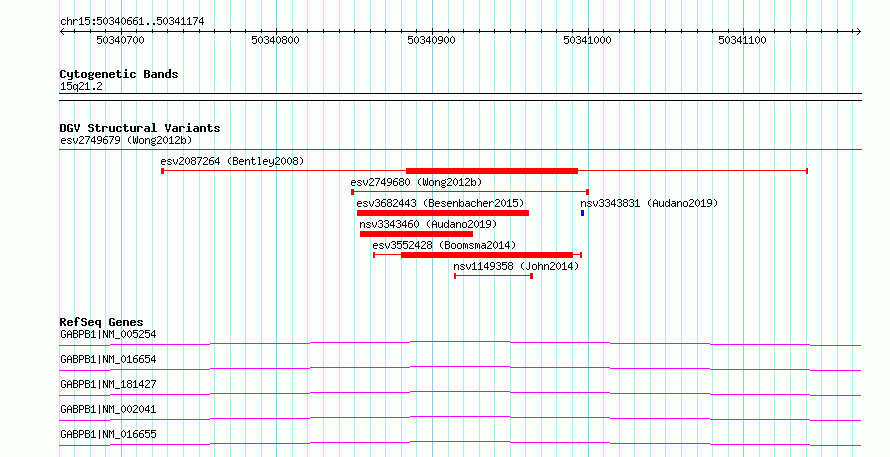Click the esv2749679 red variant line
890x457 pixels.
click(460, 150)
